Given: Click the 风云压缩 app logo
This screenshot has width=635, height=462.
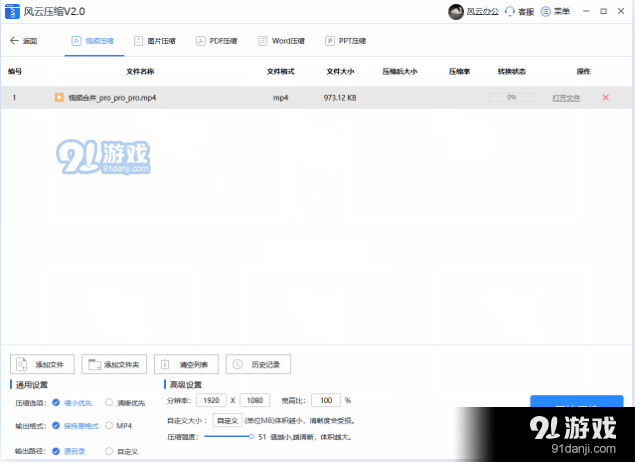Looking at the screenshot, I should point(12,11).
